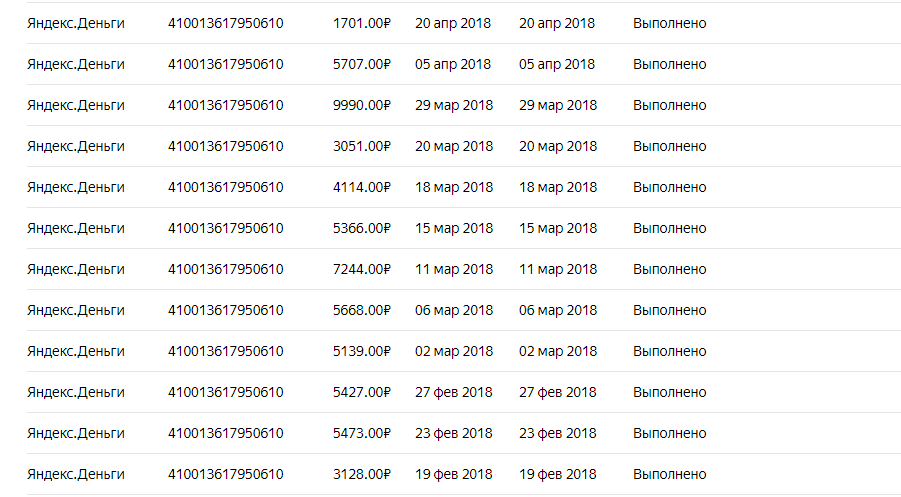Click the 5139.00₽ payment amount

pyautogui.click(x=361, y=351)
